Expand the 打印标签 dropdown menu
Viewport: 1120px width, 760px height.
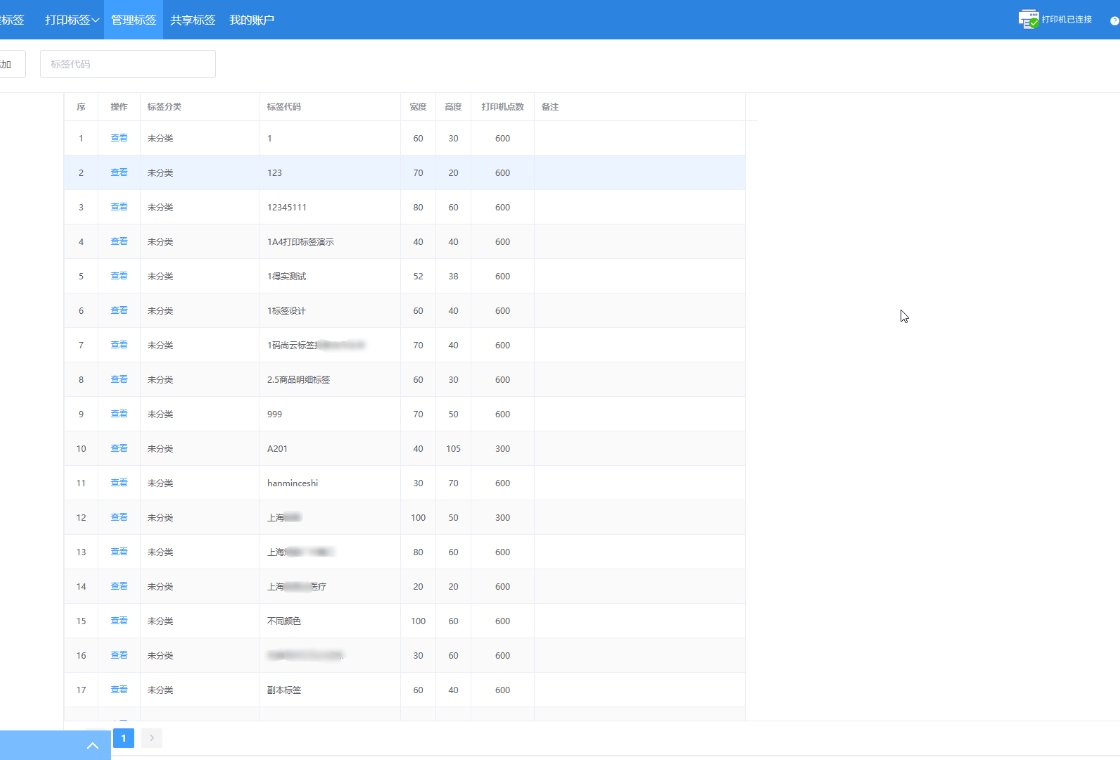(x=71, y=20)
